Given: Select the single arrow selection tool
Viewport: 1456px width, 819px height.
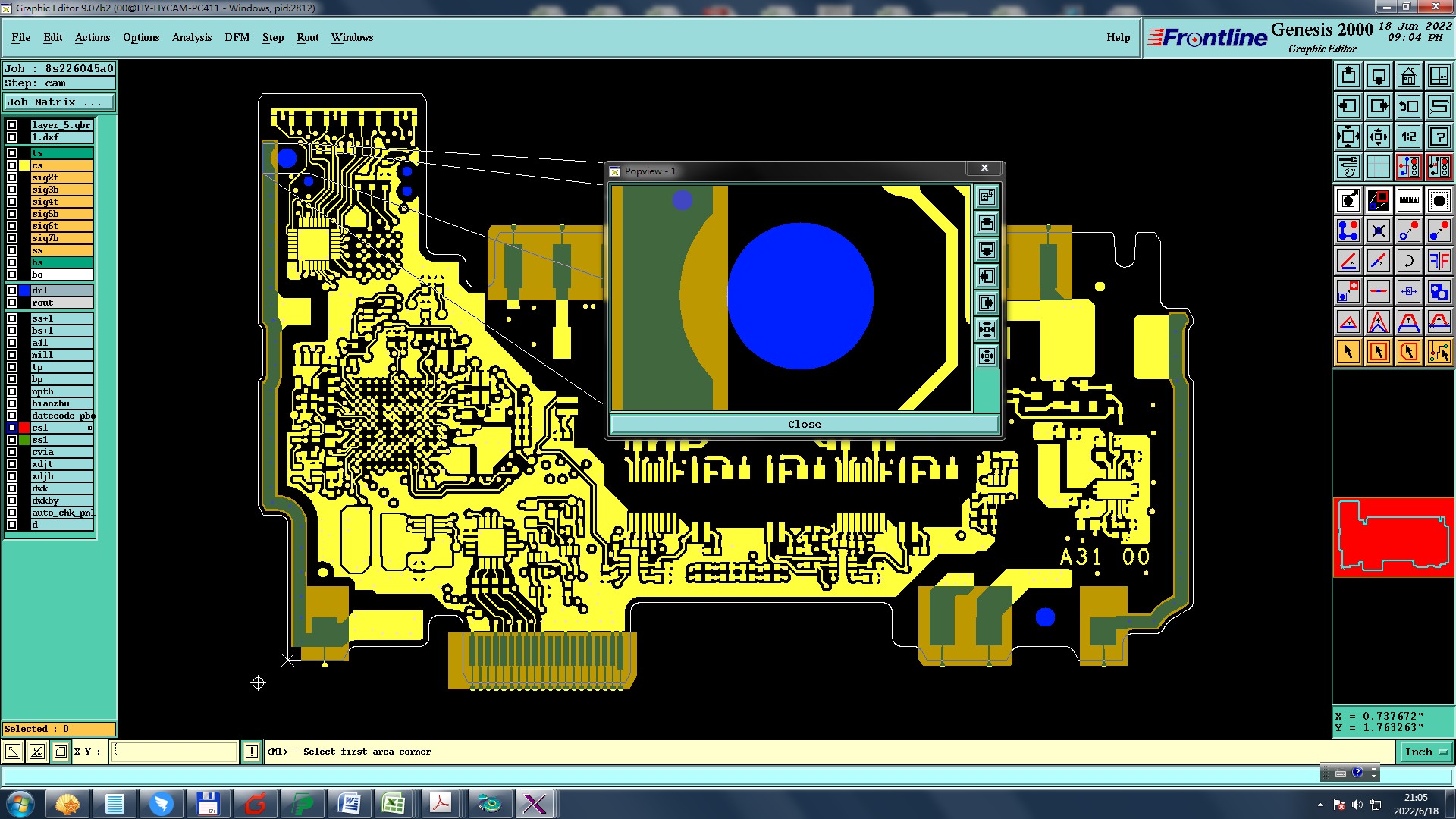Looking at the screenshot, I should (x=1348, y=351).
